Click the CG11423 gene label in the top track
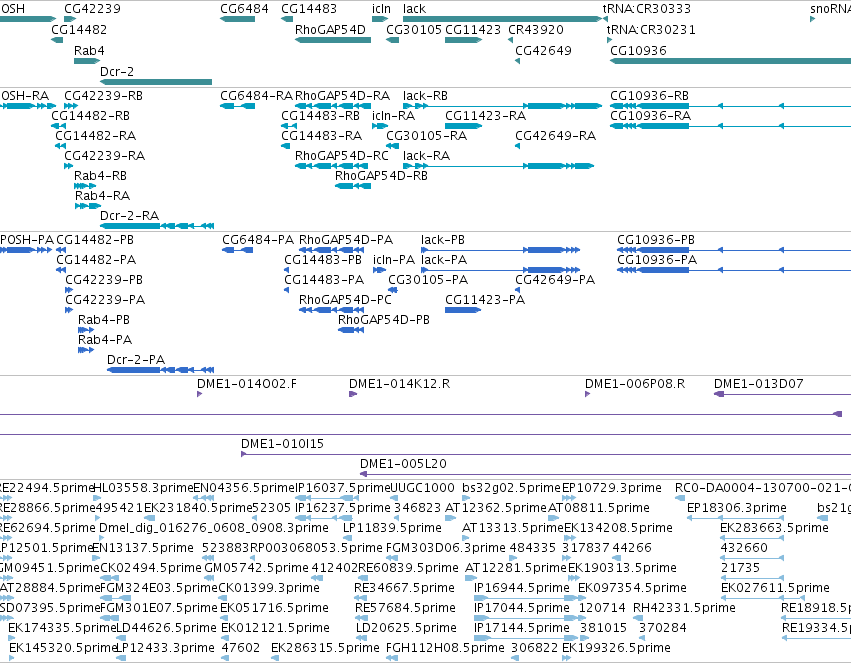Viewport: 851px width, 663px height. [x=473, y=29]
